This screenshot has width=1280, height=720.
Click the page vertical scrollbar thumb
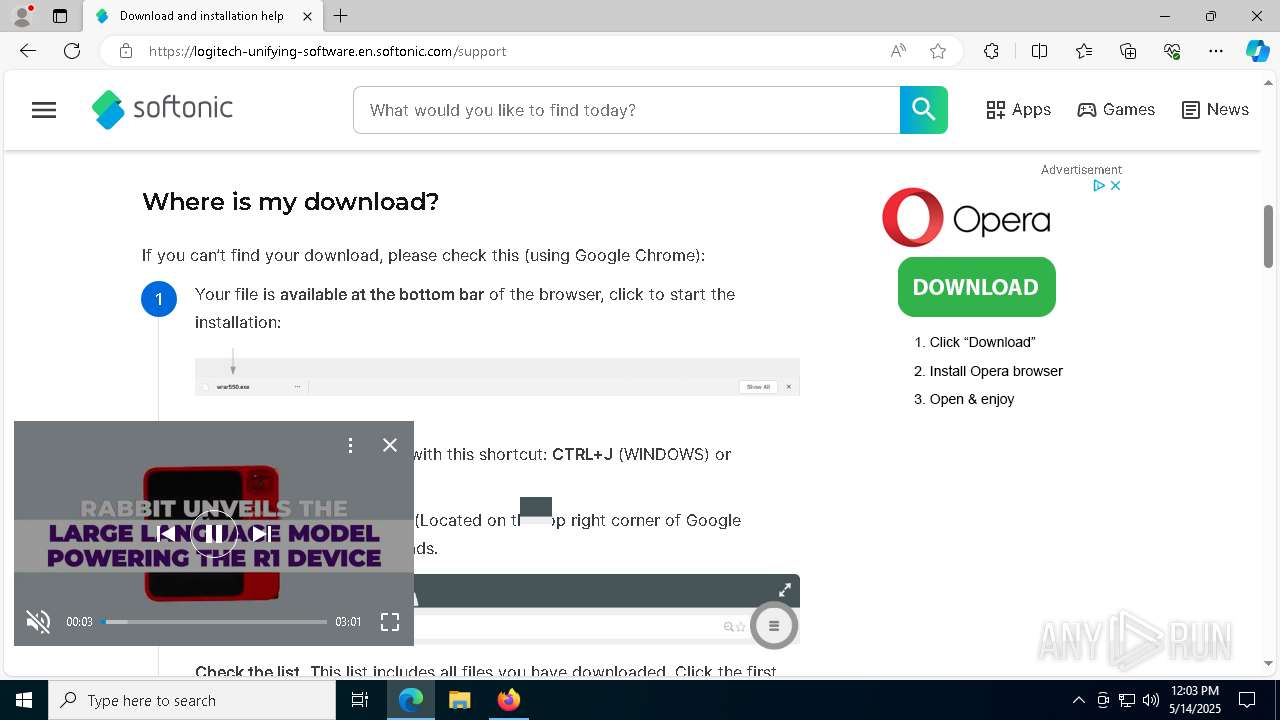tap(1268, 236)
